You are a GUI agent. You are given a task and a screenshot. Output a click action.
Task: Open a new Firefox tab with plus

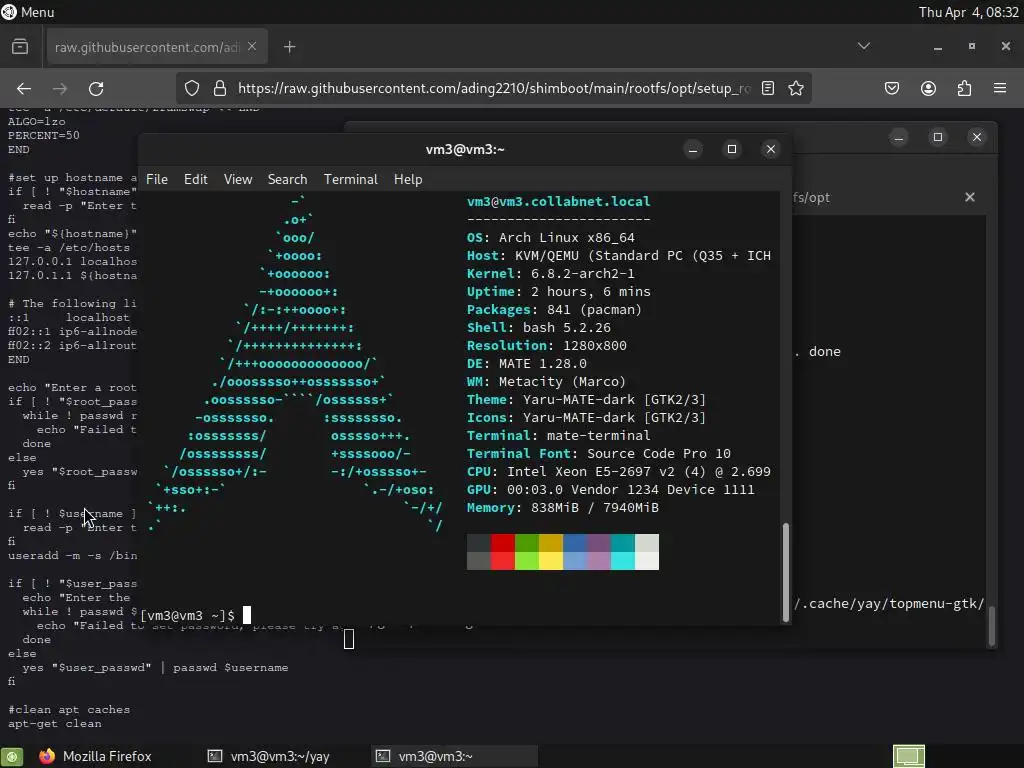[x=290, y=47]
